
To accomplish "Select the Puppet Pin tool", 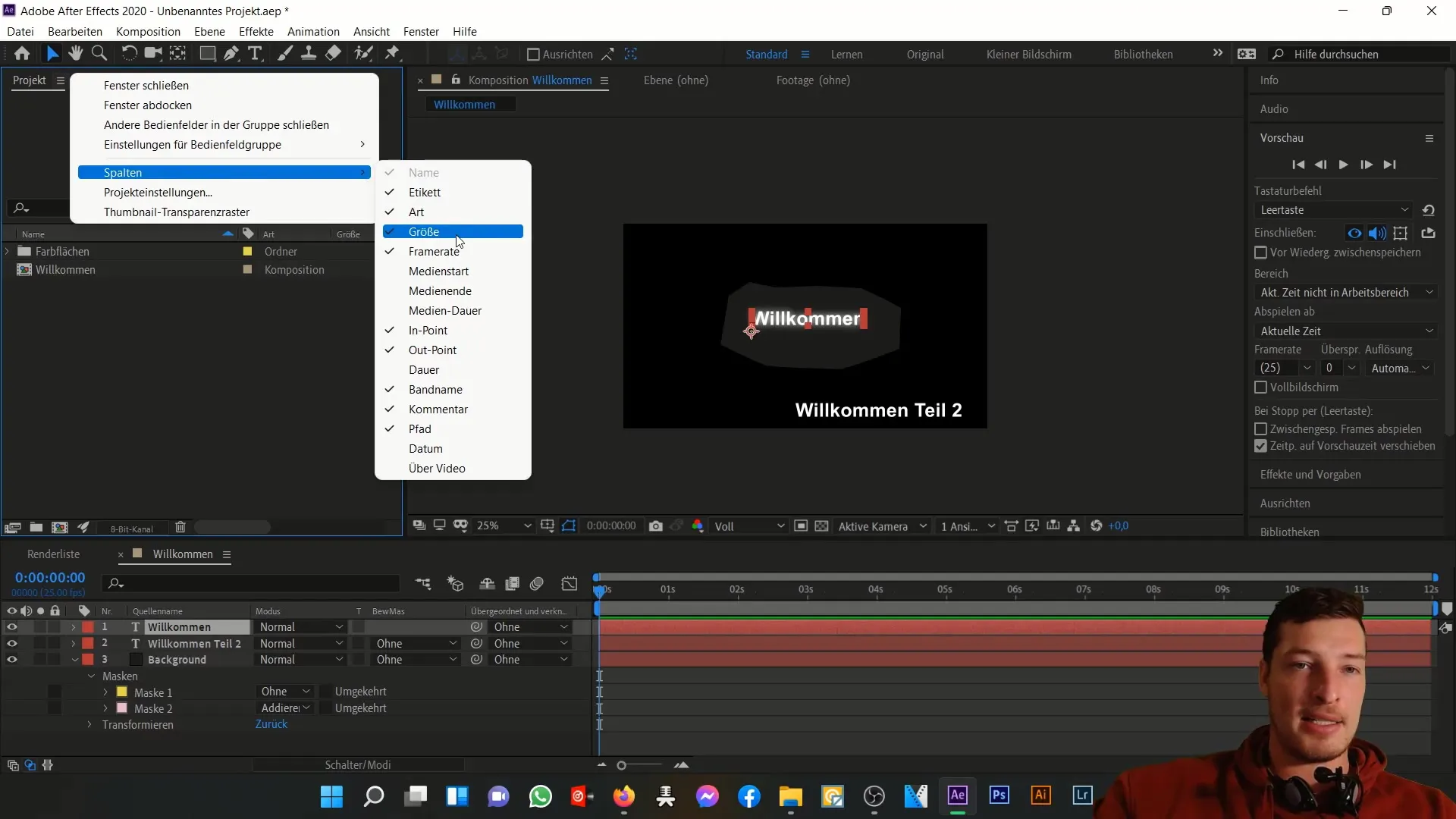I will 392,54.
